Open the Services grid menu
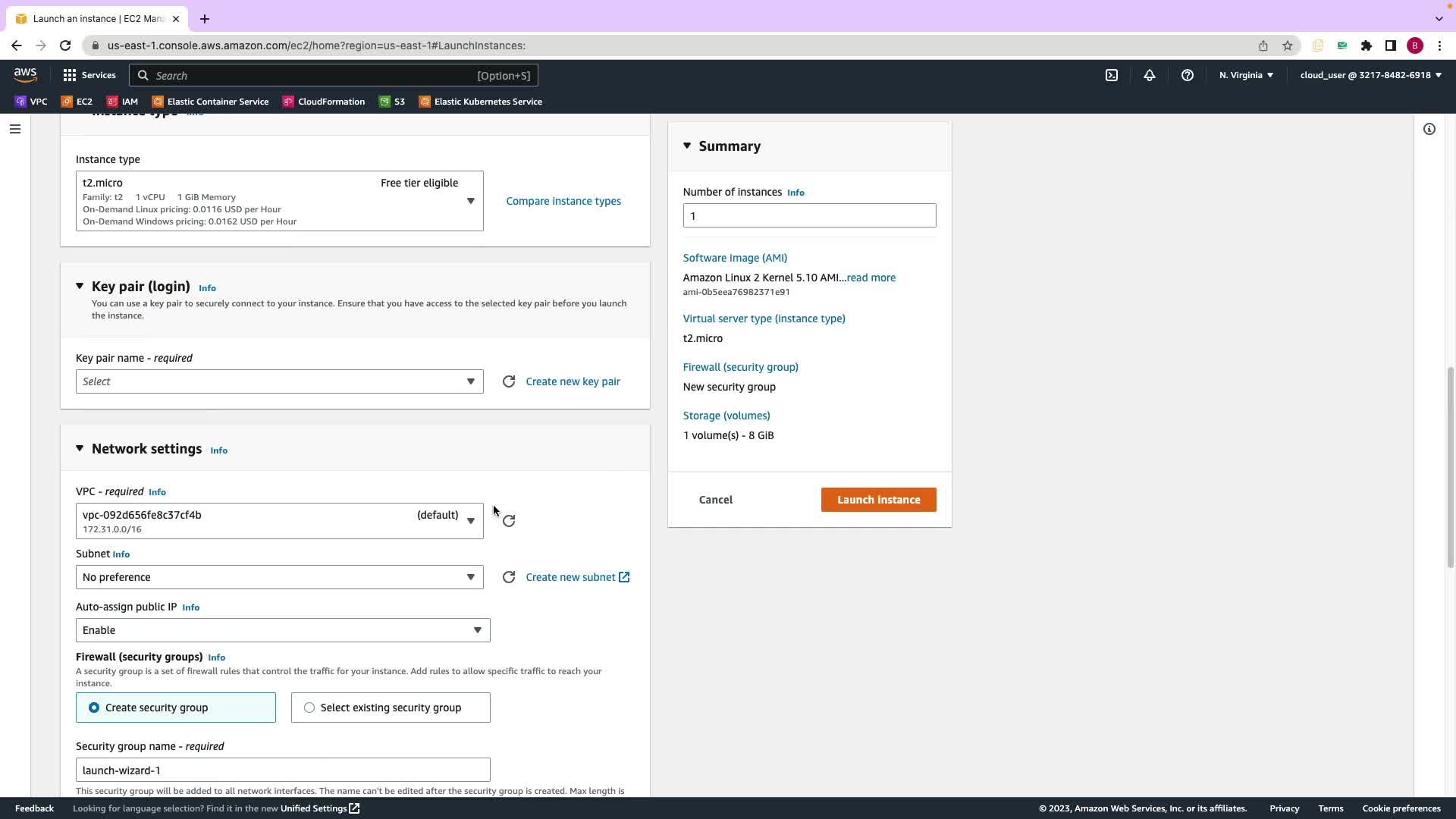Viewport: 1456px width, 819px height. [89, 75]
